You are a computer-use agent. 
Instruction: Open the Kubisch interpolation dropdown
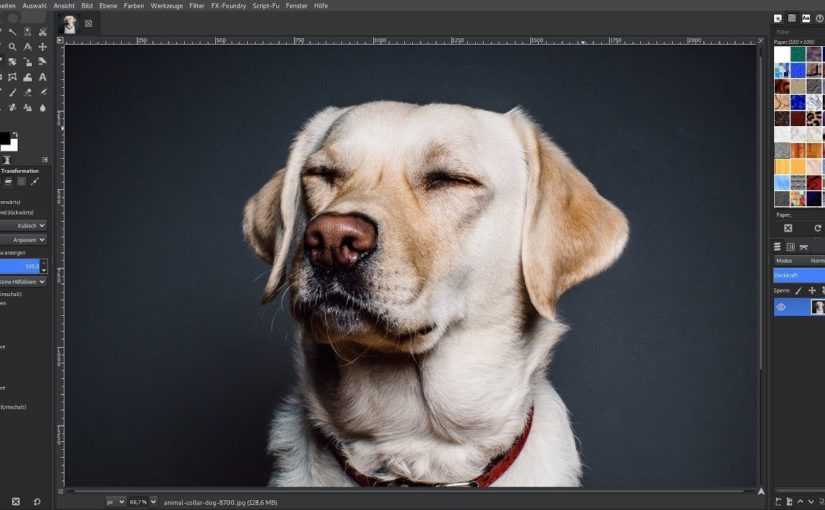pyautogui.click(x=23, y=226)
